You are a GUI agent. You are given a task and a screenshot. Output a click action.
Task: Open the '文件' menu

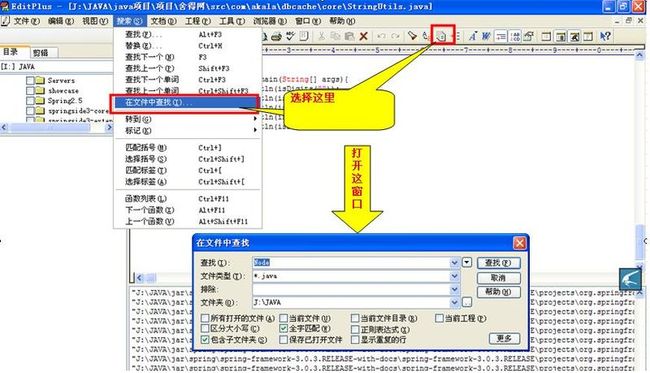pos(27,21)
